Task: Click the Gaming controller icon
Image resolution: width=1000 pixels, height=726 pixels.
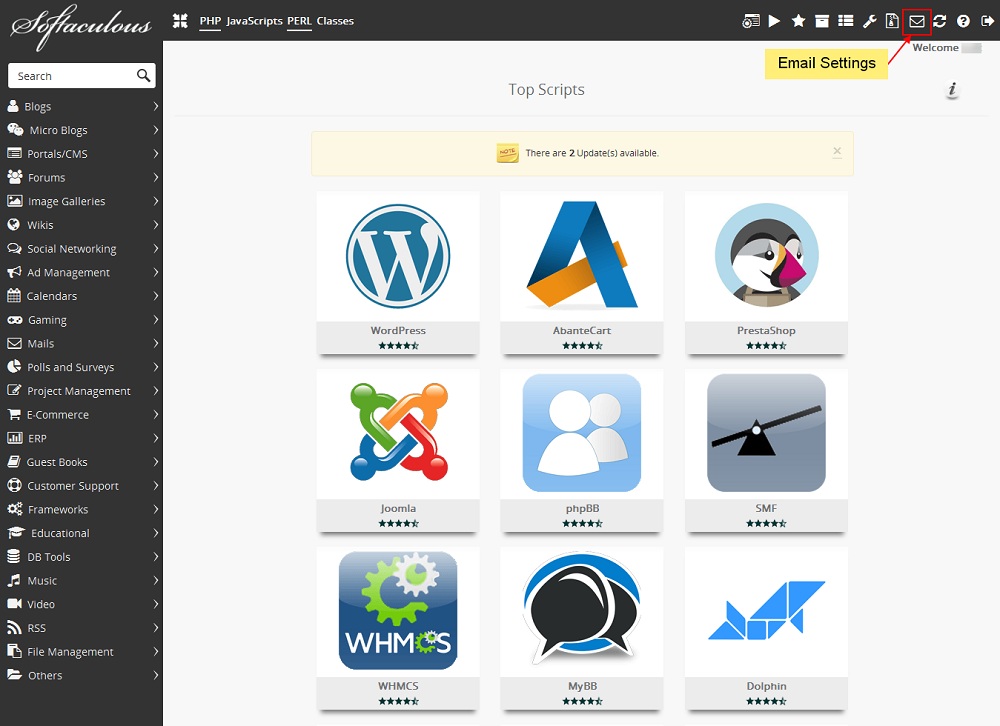Action: point(15,320)
